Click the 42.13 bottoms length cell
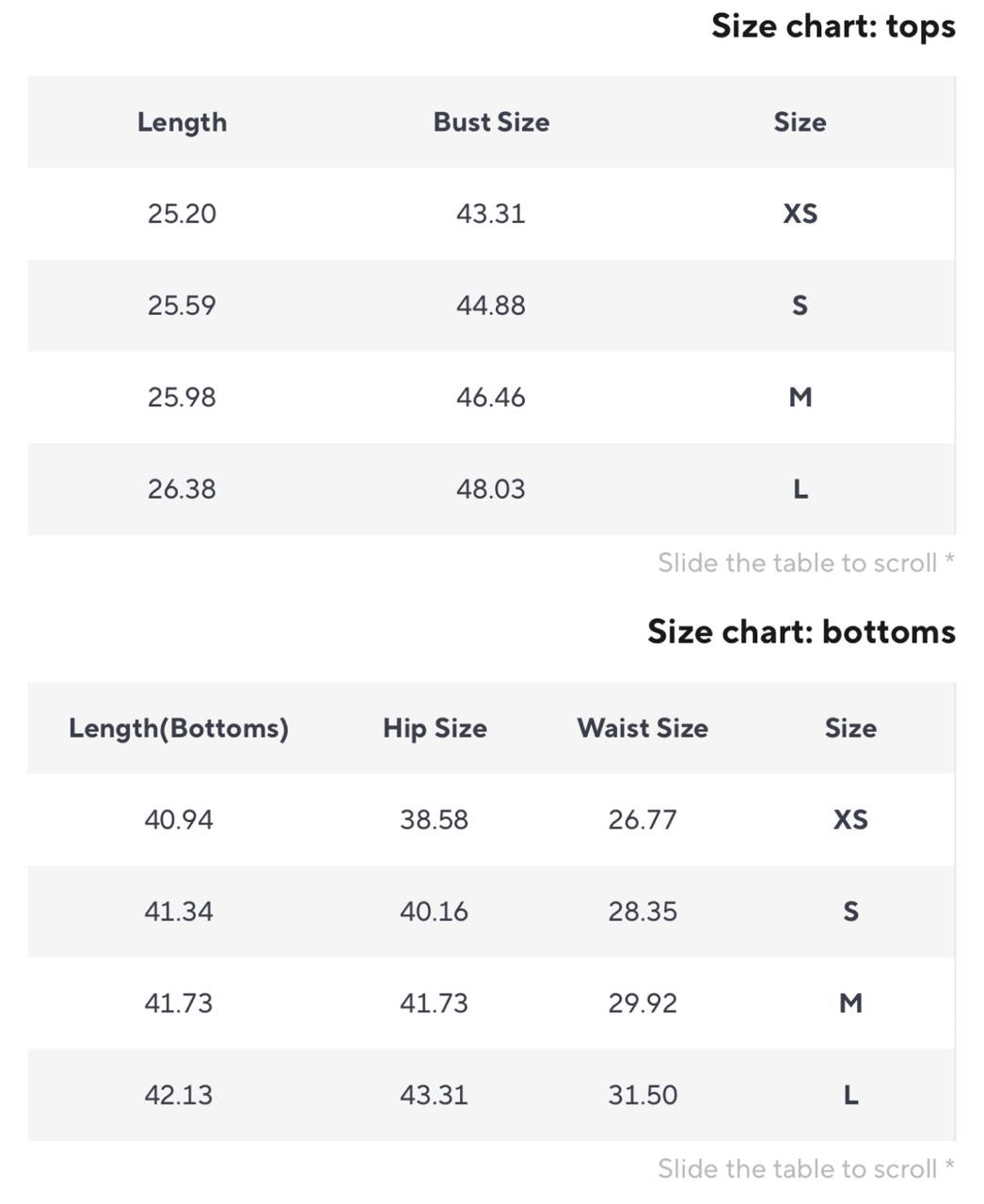The width and height of the screenshot is (984, 1204). pos(179,1095)
